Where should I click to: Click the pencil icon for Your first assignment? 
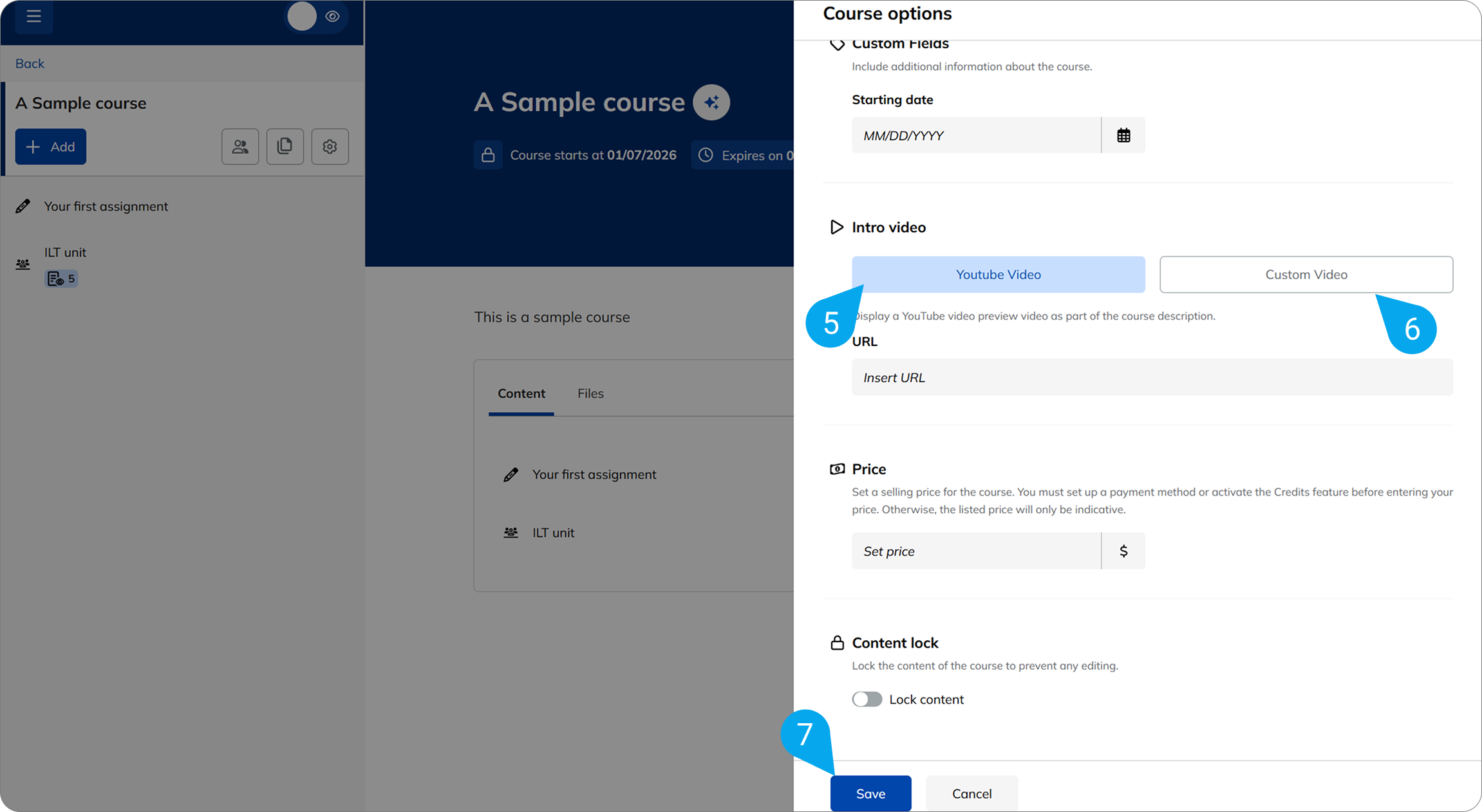pyautogui.click(x=23, y=207)
